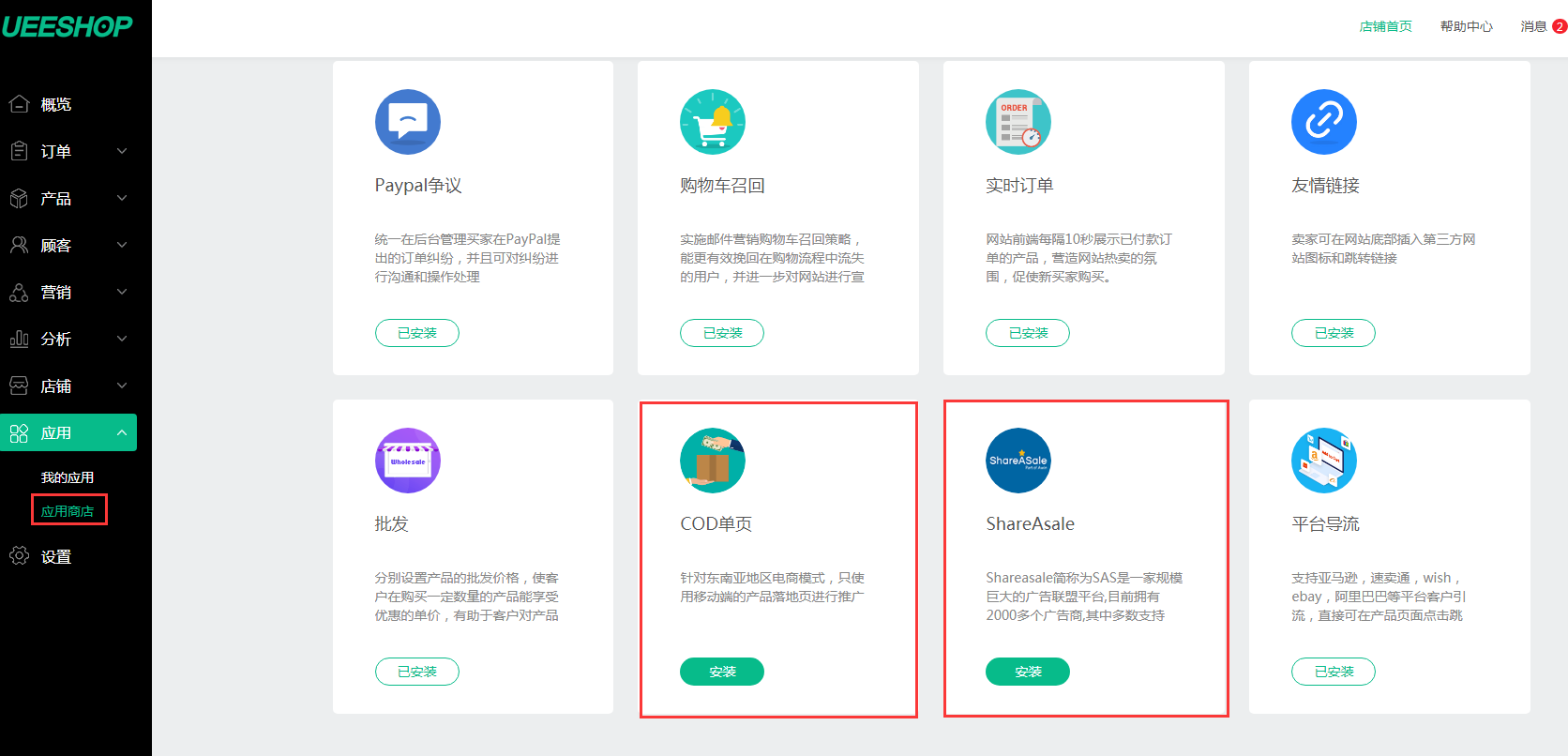1568x756 pixels.
Task: Click the 批发 title text
Action: tap(391, 524)
